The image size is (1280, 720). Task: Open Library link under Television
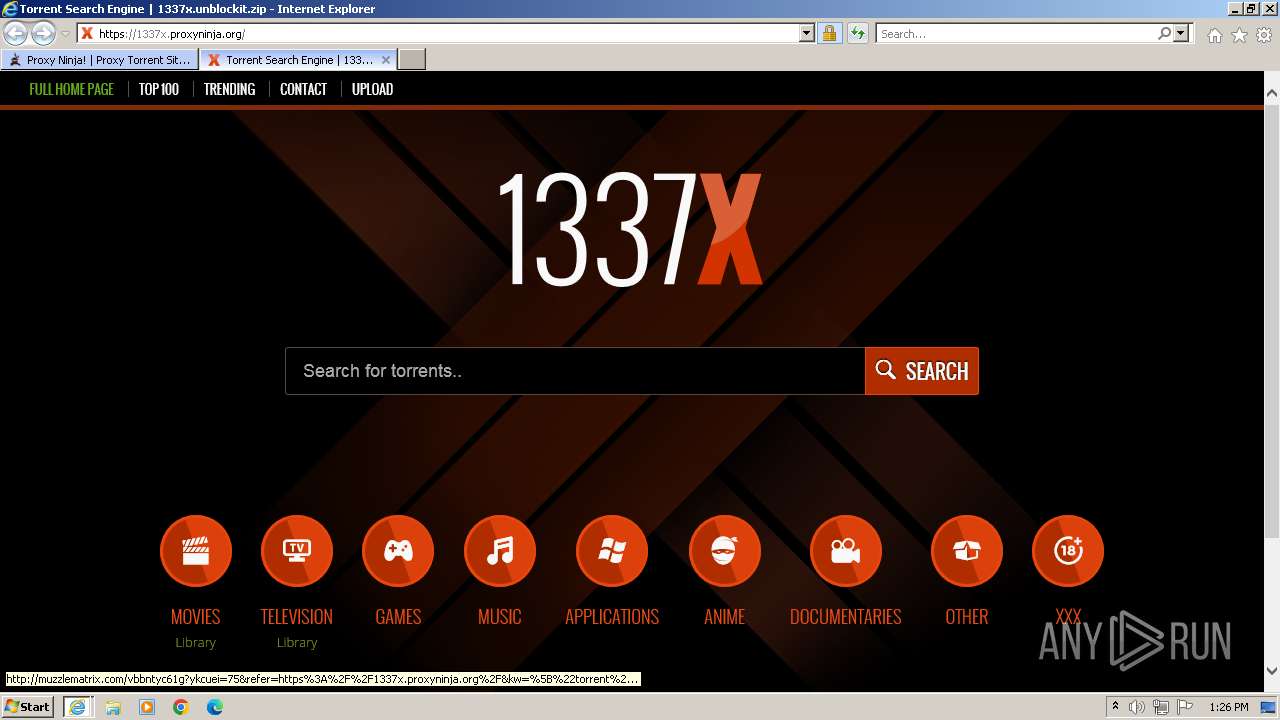click(x=297, y=642)
